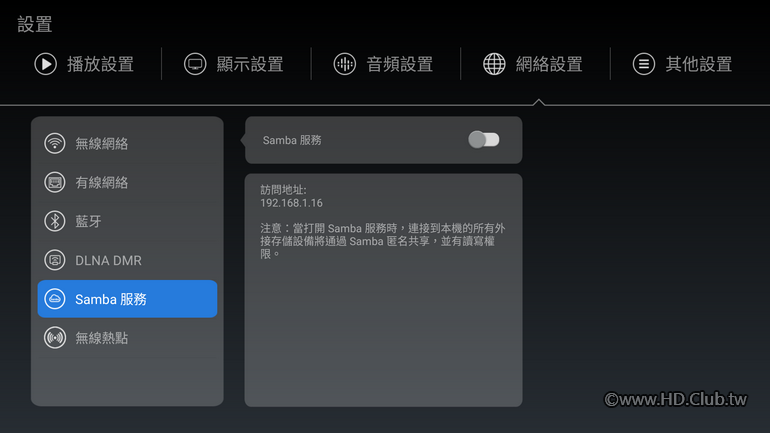The width and height of the screenshot is (770, 433).
Task: Click the cloud icon in Samba 服務 item
Action: [x=55, y=298]
